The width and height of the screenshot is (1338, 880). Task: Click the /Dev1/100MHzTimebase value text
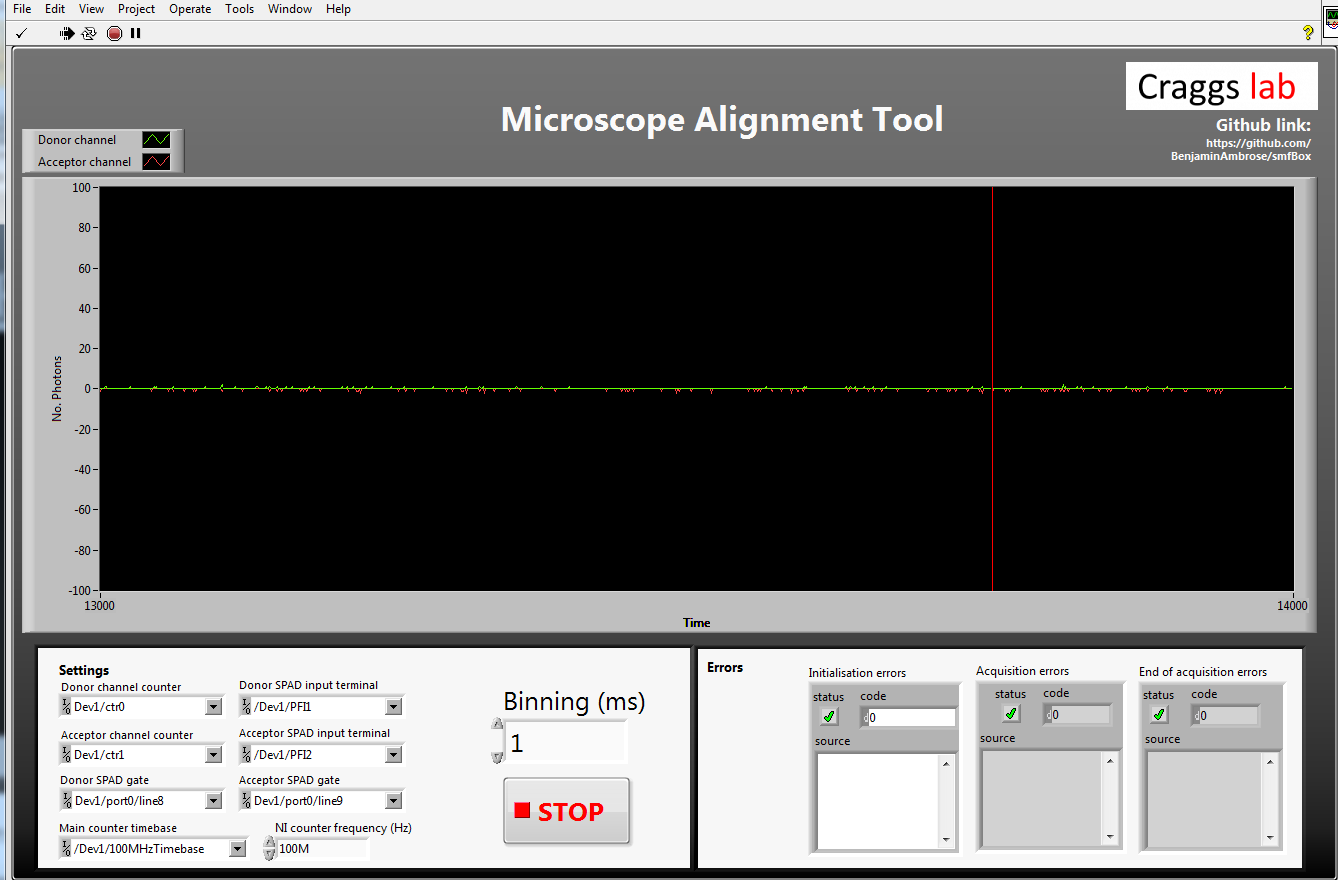(139, 849)
